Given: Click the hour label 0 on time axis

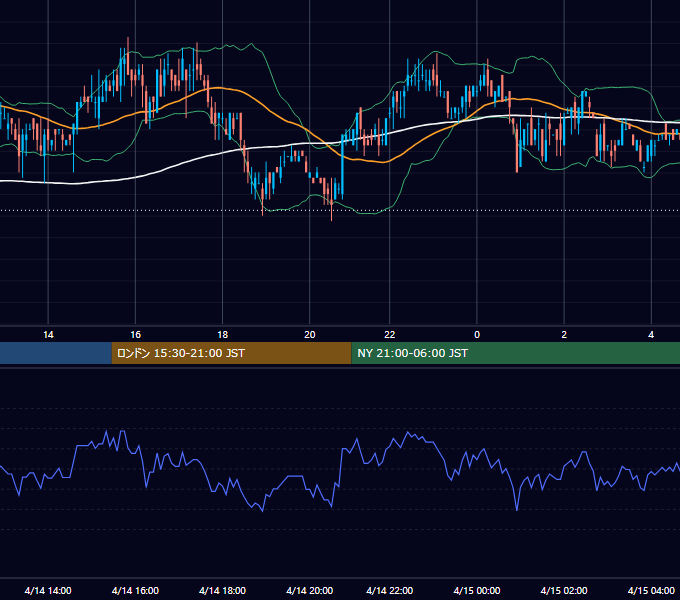Looking at the screenshot, I should pyautogui.click(x=477, y=335).
